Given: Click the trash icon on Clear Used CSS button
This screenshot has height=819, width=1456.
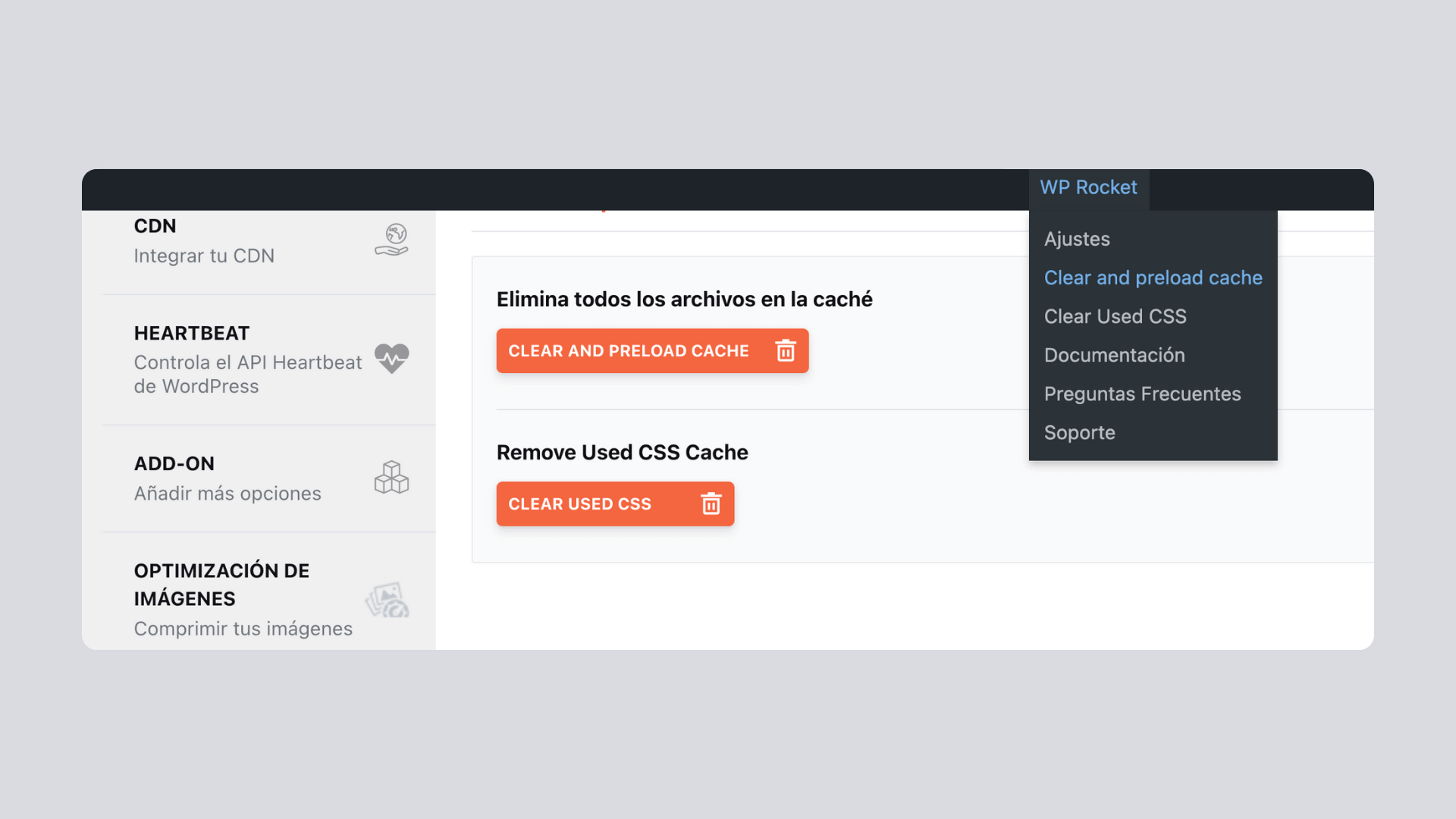Looking at the screenshot, I should pos(710,504).
